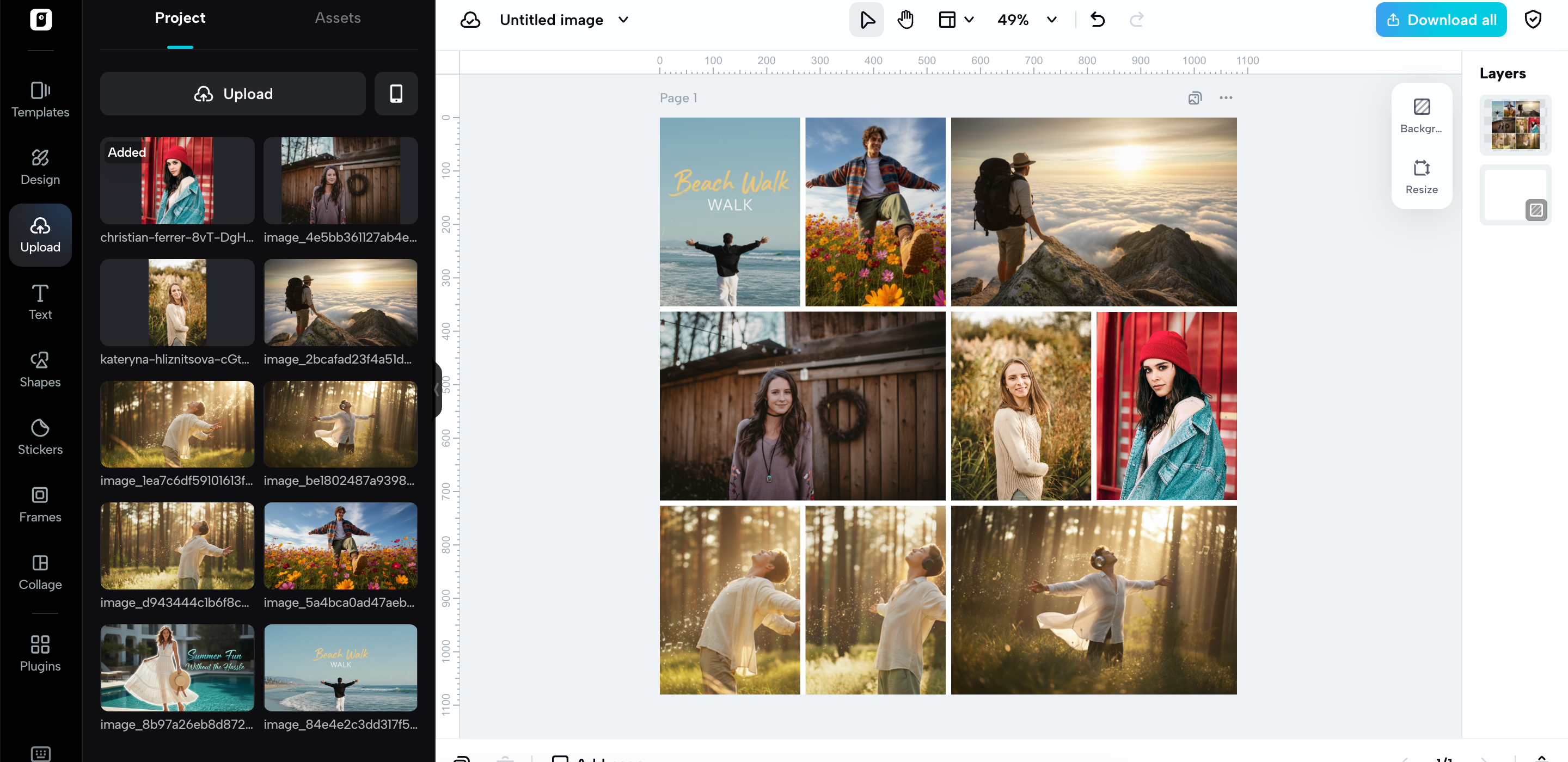Open the Shapes panel

point(40,370)
